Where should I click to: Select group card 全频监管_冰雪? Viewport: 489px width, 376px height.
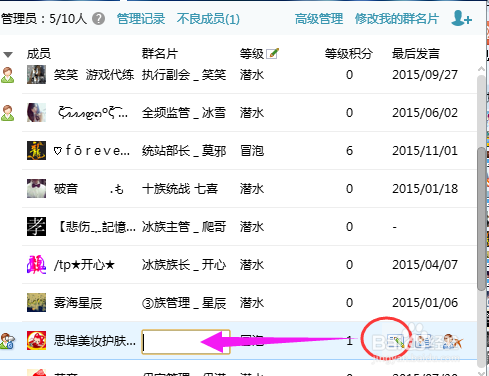pos(184,113)
